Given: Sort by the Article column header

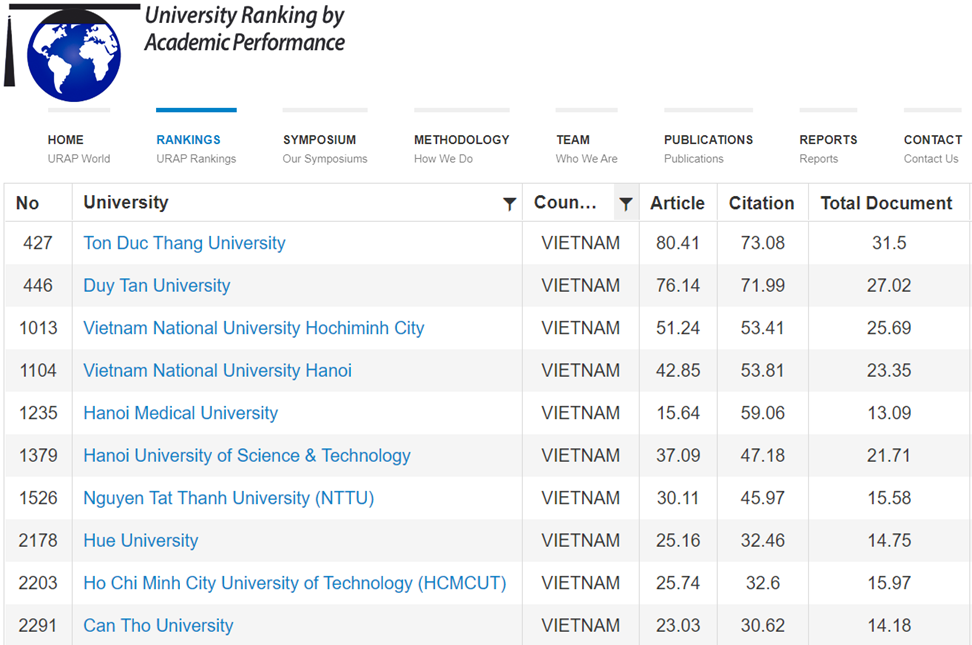Looking at the screenshot, I should [677, 203].
